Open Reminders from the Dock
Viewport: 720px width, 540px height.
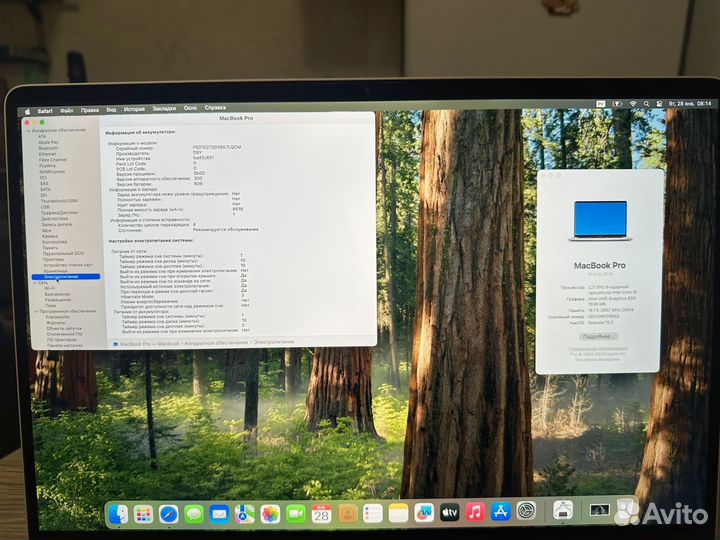point(373,513)
